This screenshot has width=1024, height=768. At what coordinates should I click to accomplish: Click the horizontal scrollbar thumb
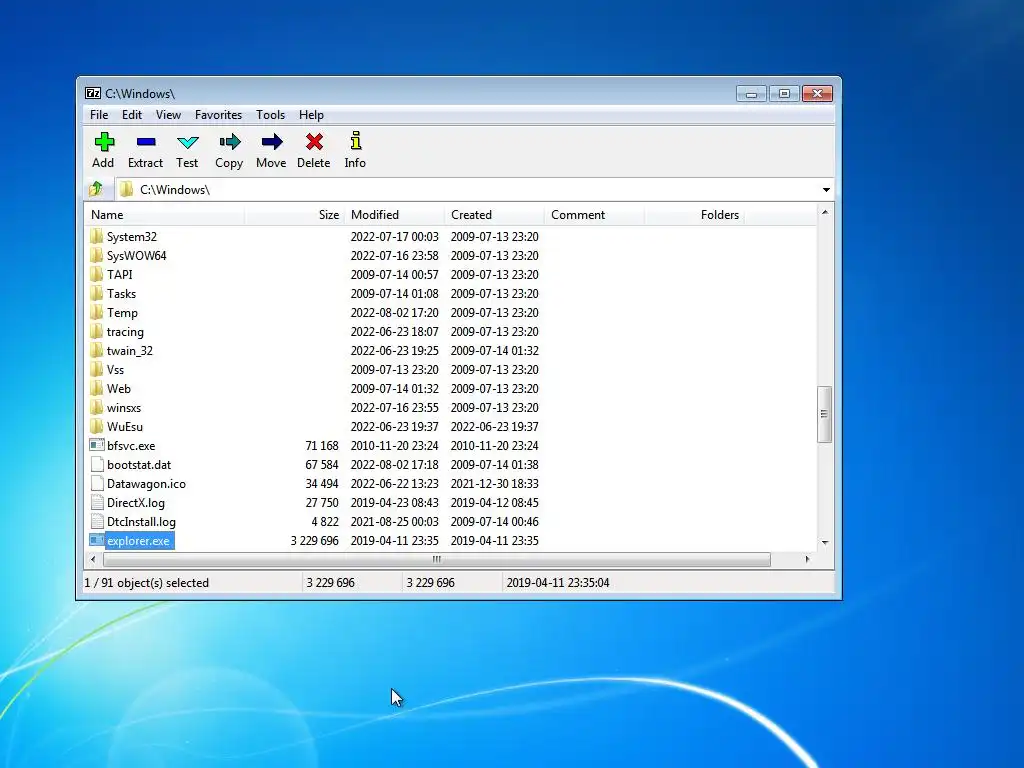click(x=437, y=560)
